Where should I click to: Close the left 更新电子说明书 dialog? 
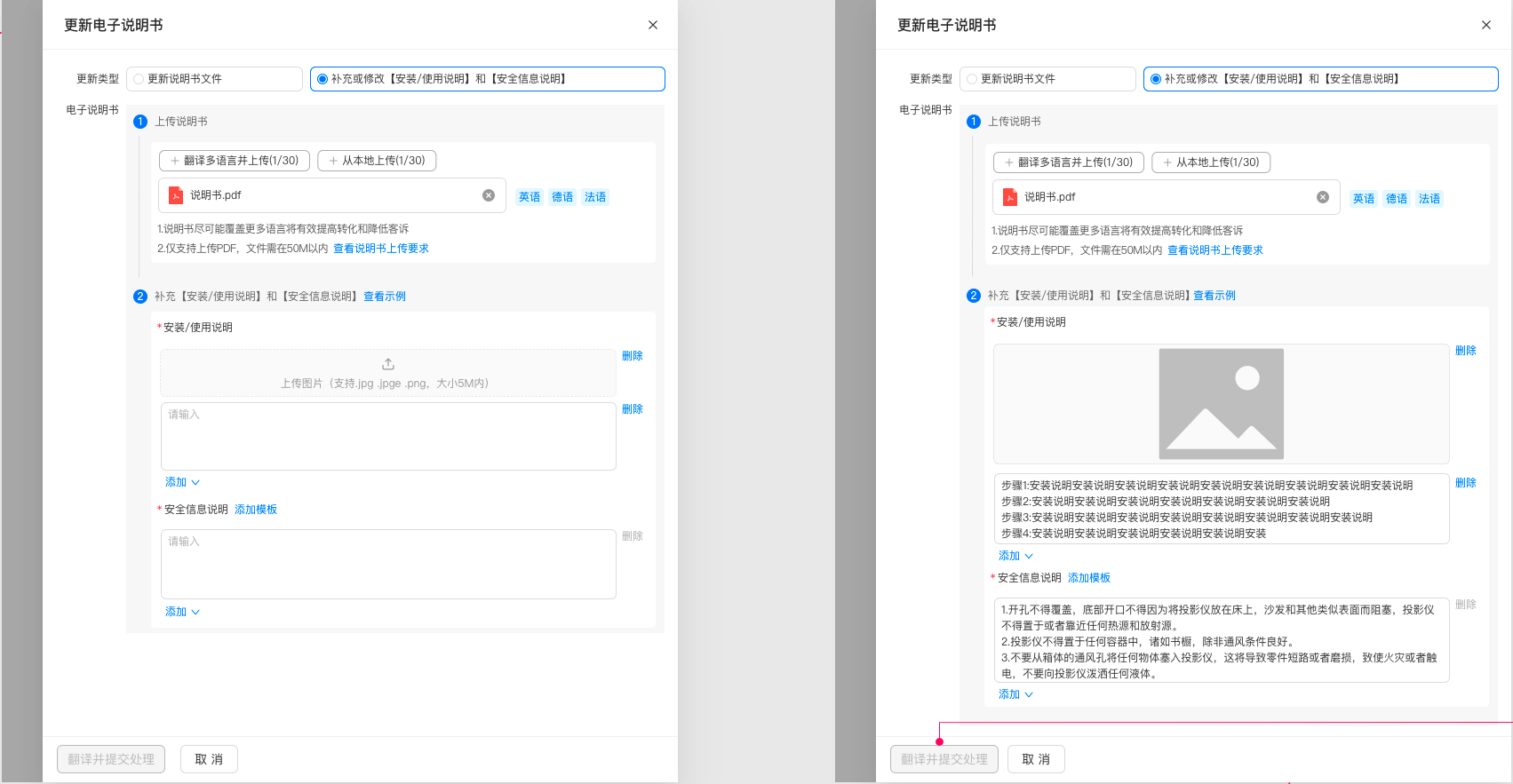[x=653, y=25]
